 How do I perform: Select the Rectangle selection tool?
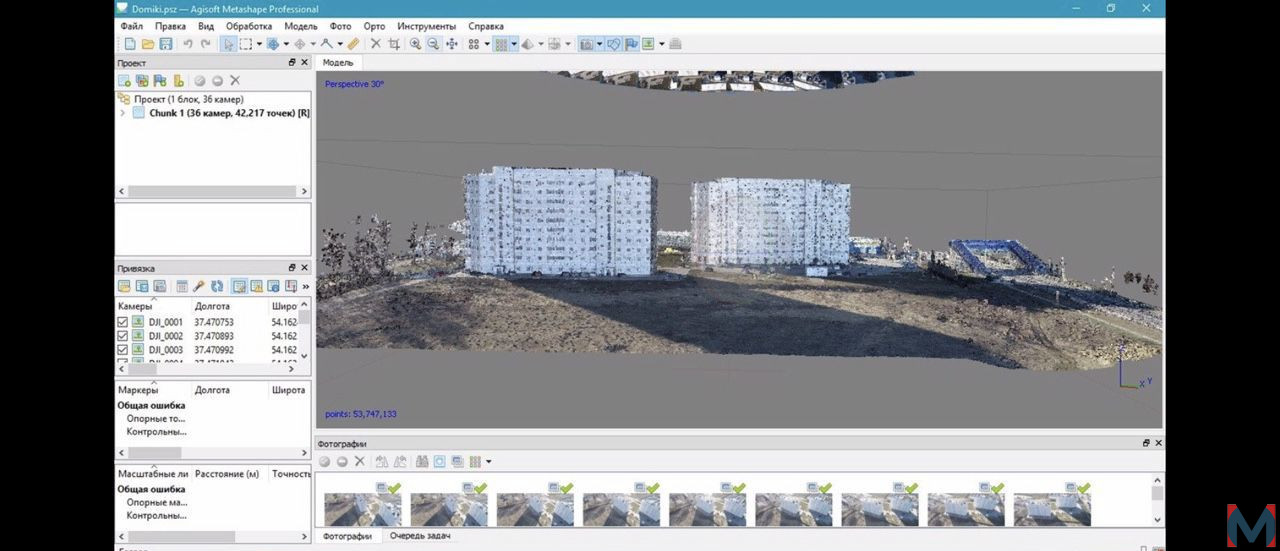245,44
